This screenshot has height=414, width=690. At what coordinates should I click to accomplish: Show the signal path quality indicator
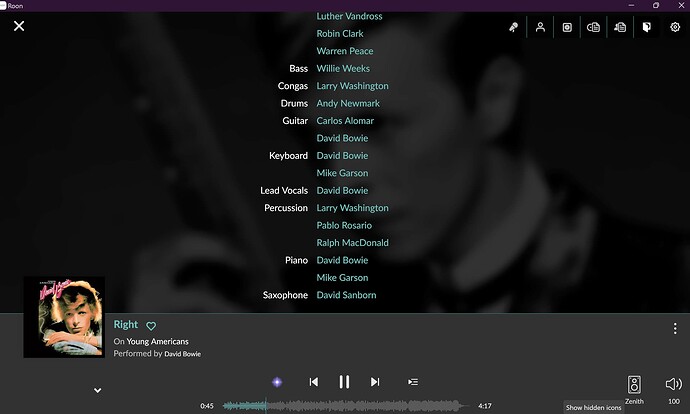[x=277, y=382]
